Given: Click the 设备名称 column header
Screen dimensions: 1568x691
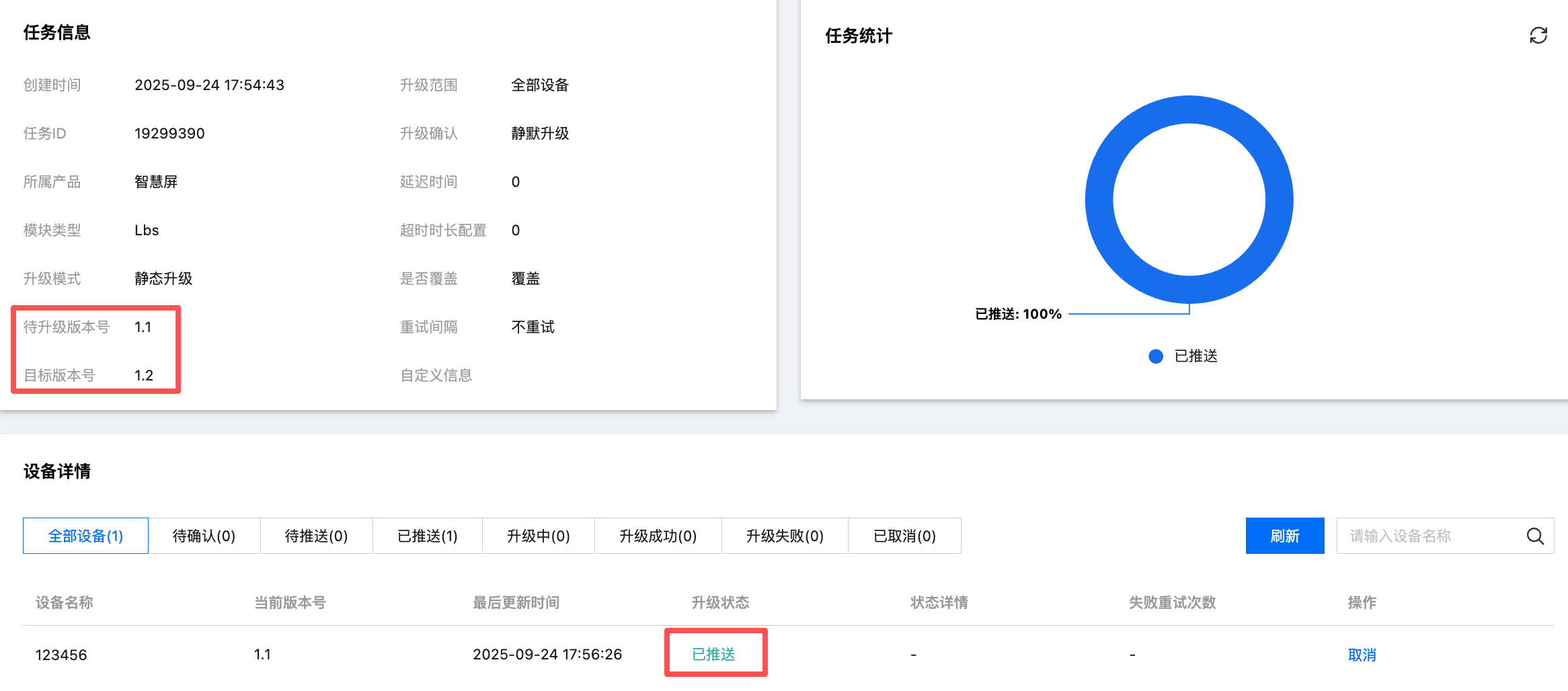Looking at the screenshot, I should tap(64, 602).
